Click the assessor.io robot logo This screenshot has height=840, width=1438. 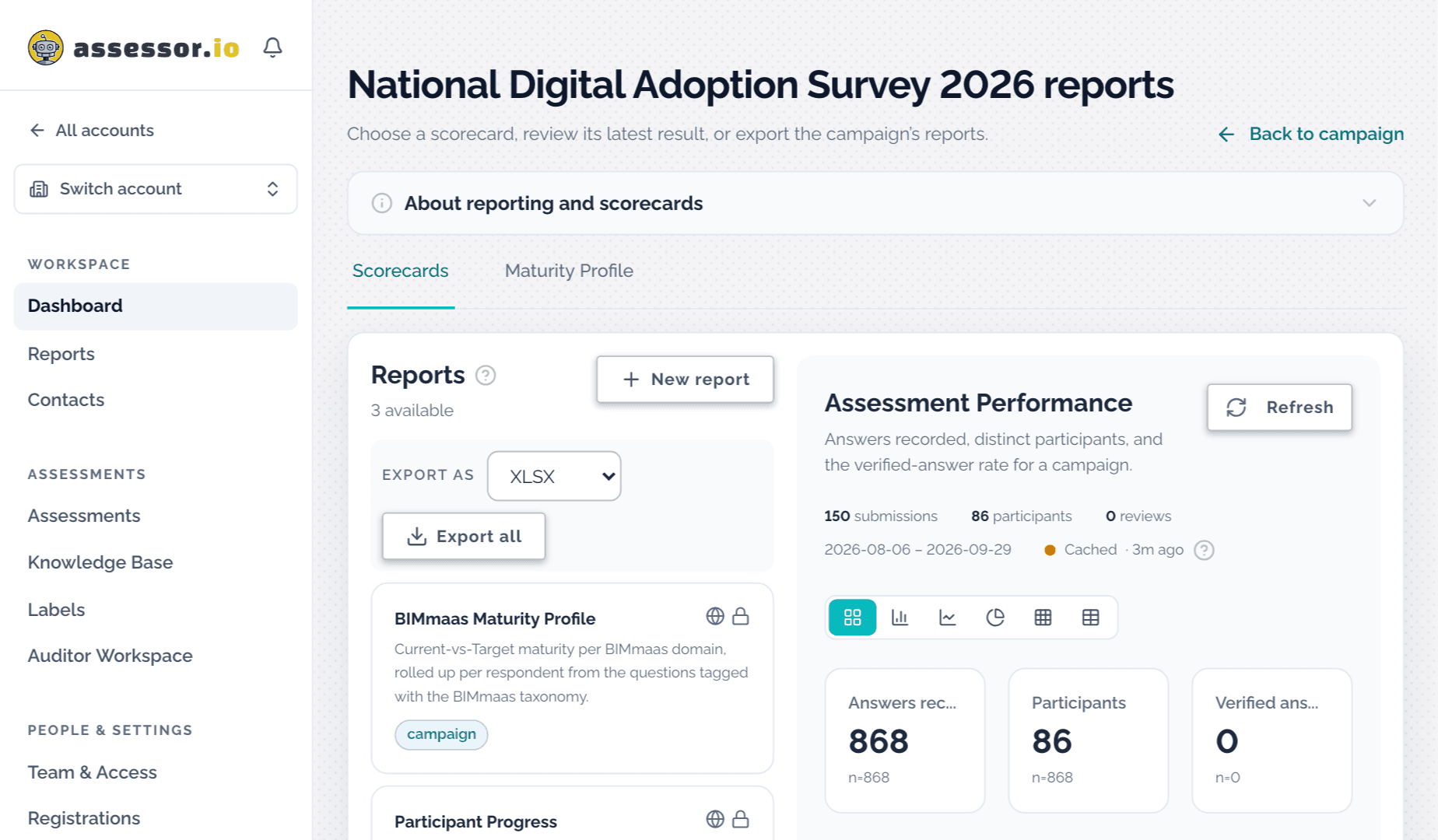tap(46, 47)
